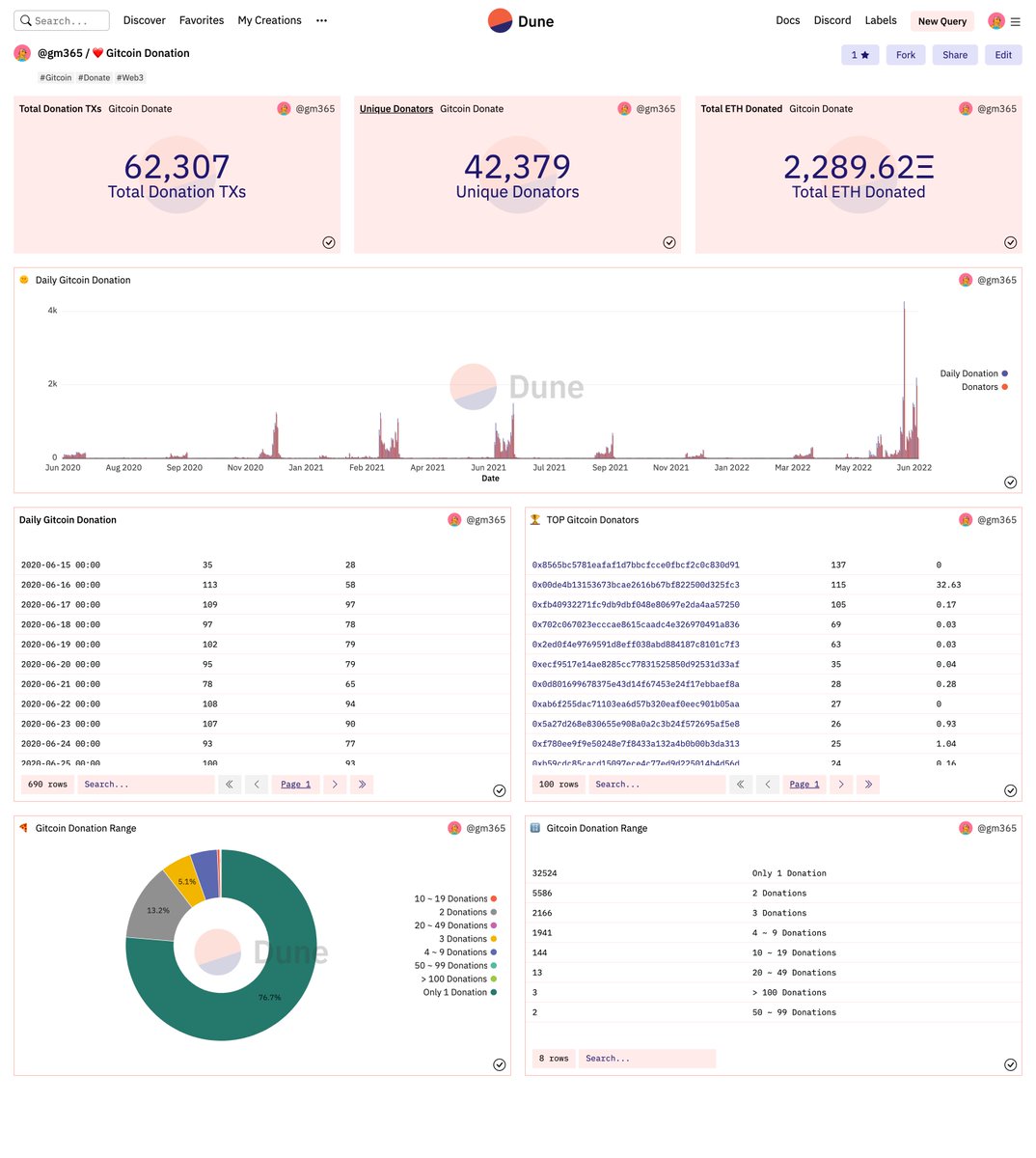Click the Dune logo in the header
Screen dimensions: 1036x1158
point(521,20)
